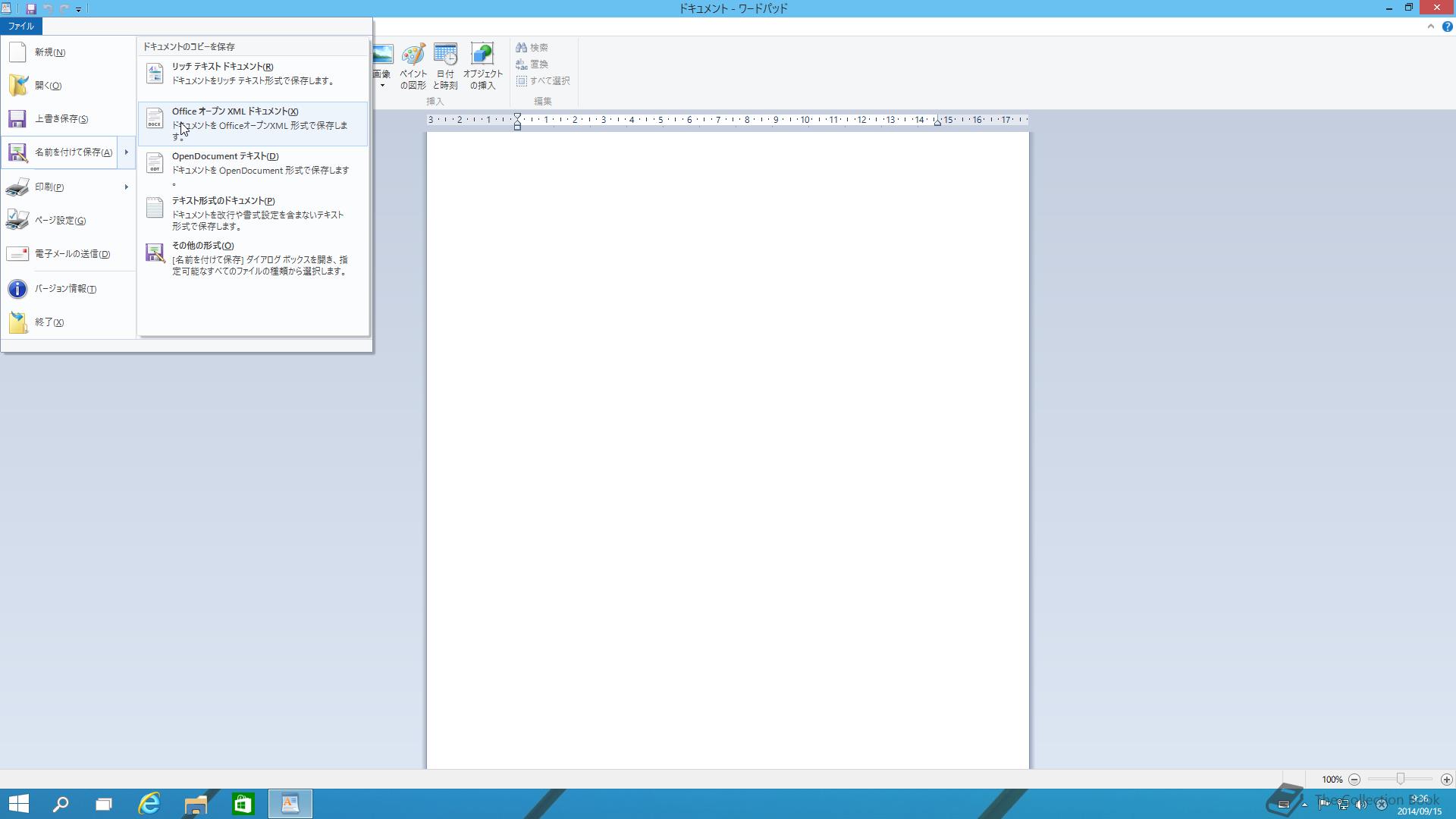
Task: Click the floppy disk icon beside 上書き保存
Action: pyautogui.click(x=17, y=119)
